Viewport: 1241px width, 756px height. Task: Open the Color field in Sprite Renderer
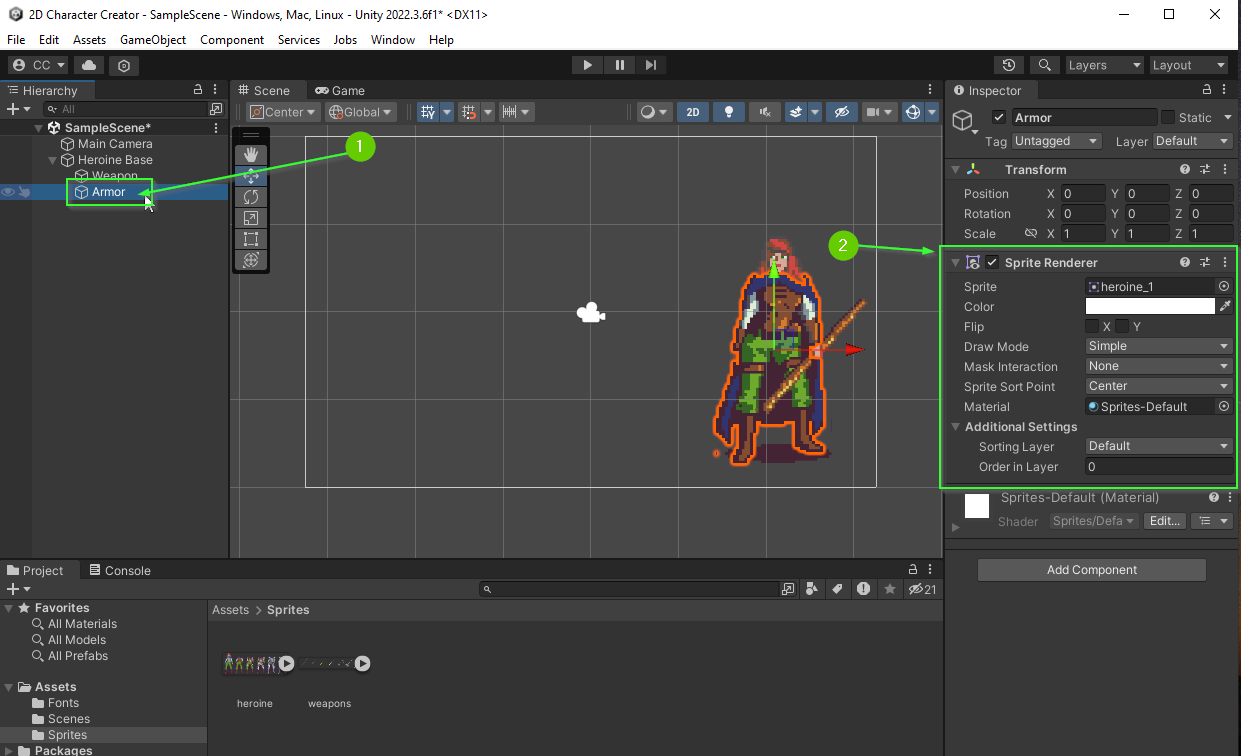click(x=1150, y=306)
